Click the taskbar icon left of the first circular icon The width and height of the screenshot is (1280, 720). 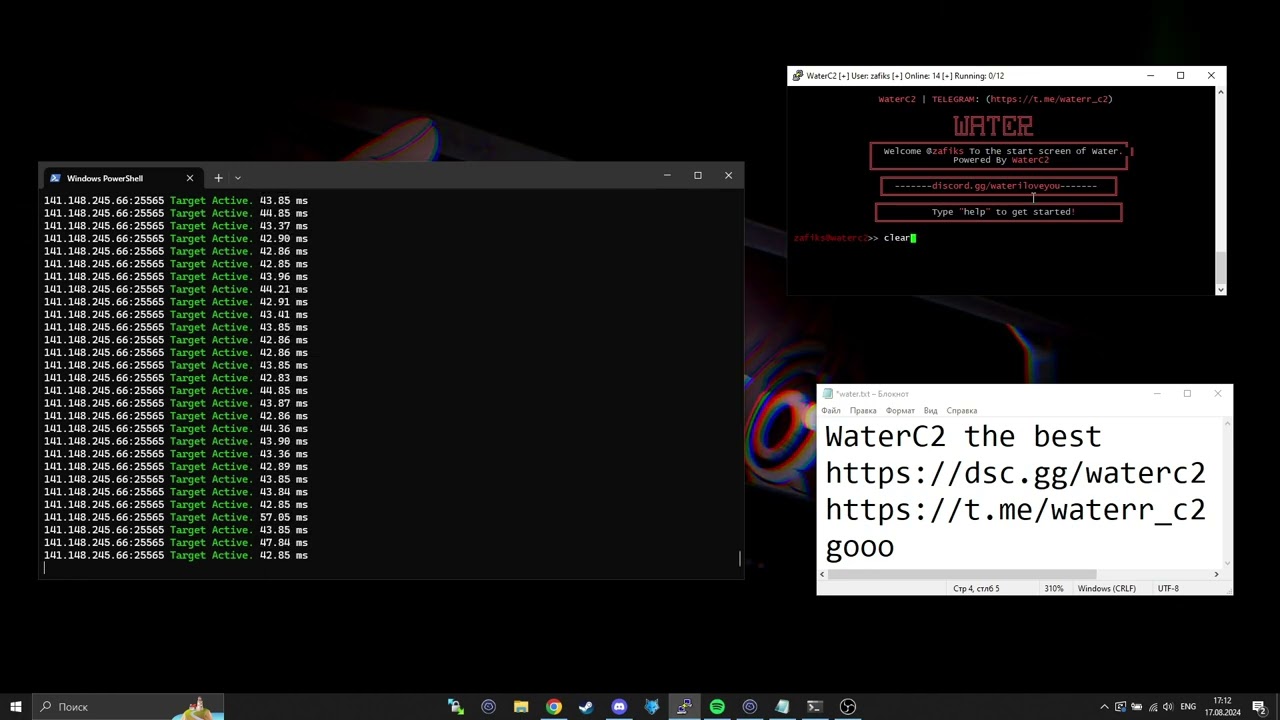click(455, 706)
